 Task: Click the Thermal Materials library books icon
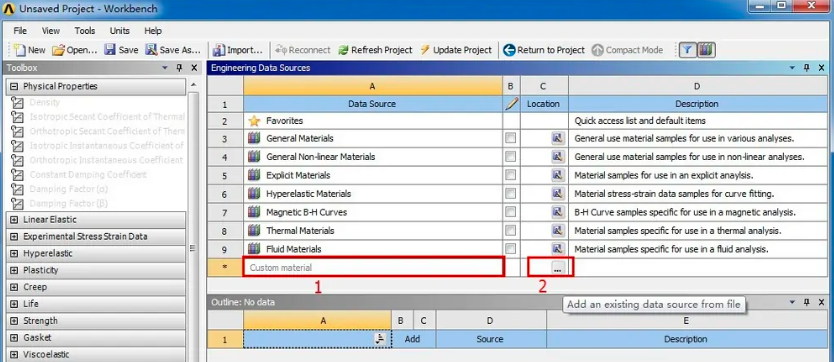[x=254, y=231]
